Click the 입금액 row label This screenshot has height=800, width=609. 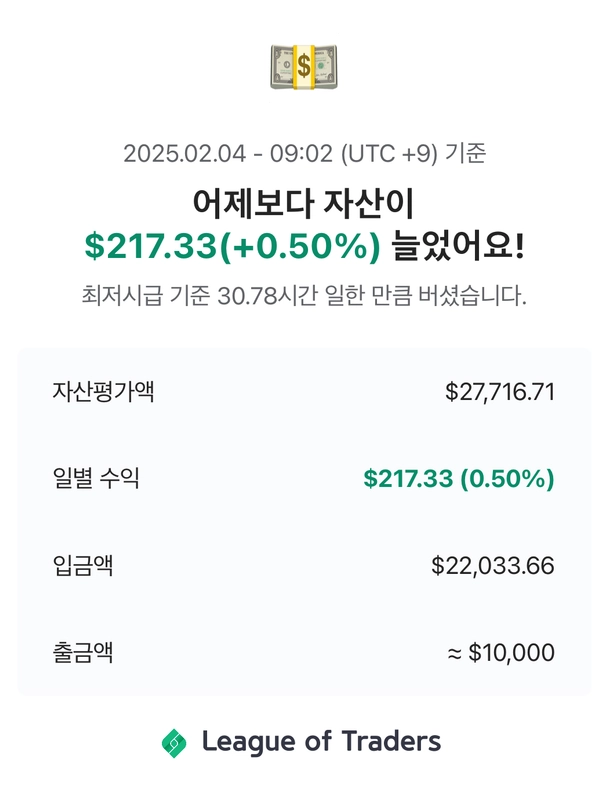[x=83, y=565]
